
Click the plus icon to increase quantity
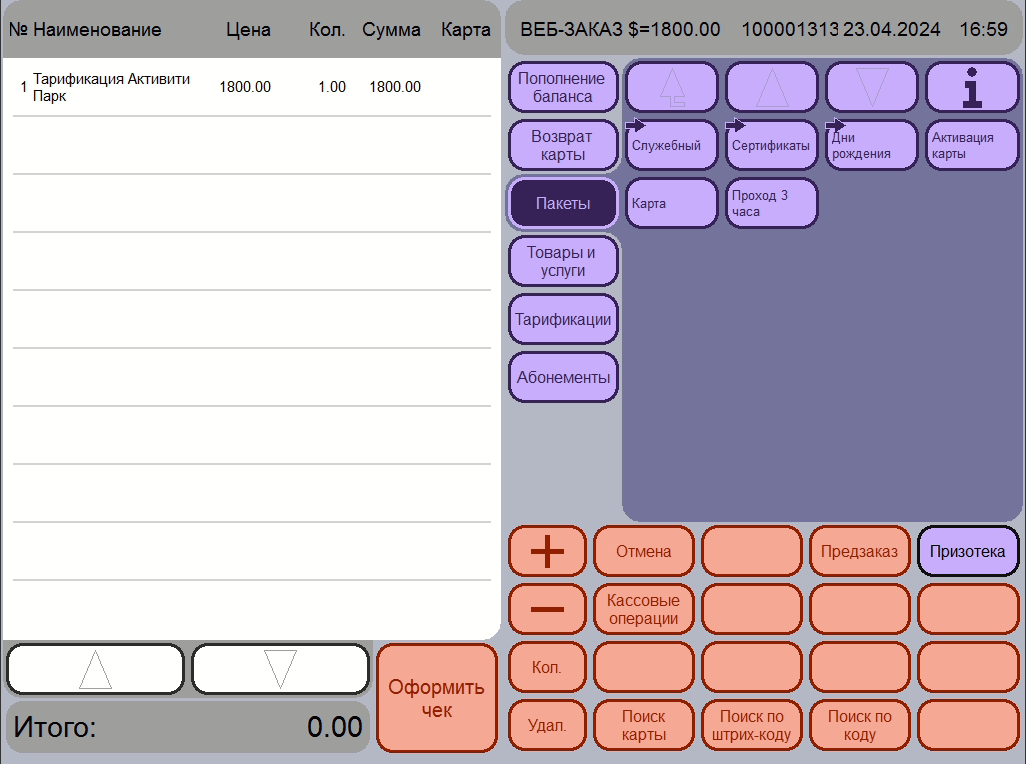pyautogui.click(x=547, y=551)
